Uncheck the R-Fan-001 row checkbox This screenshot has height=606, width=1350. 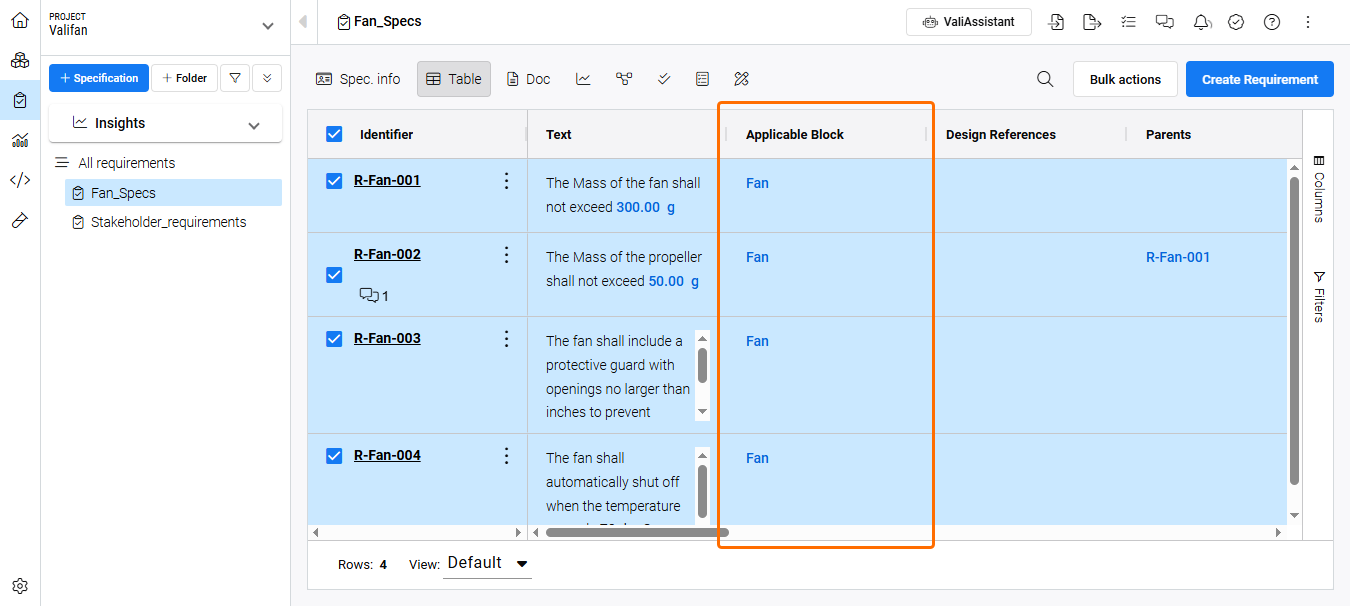[335, 181]
